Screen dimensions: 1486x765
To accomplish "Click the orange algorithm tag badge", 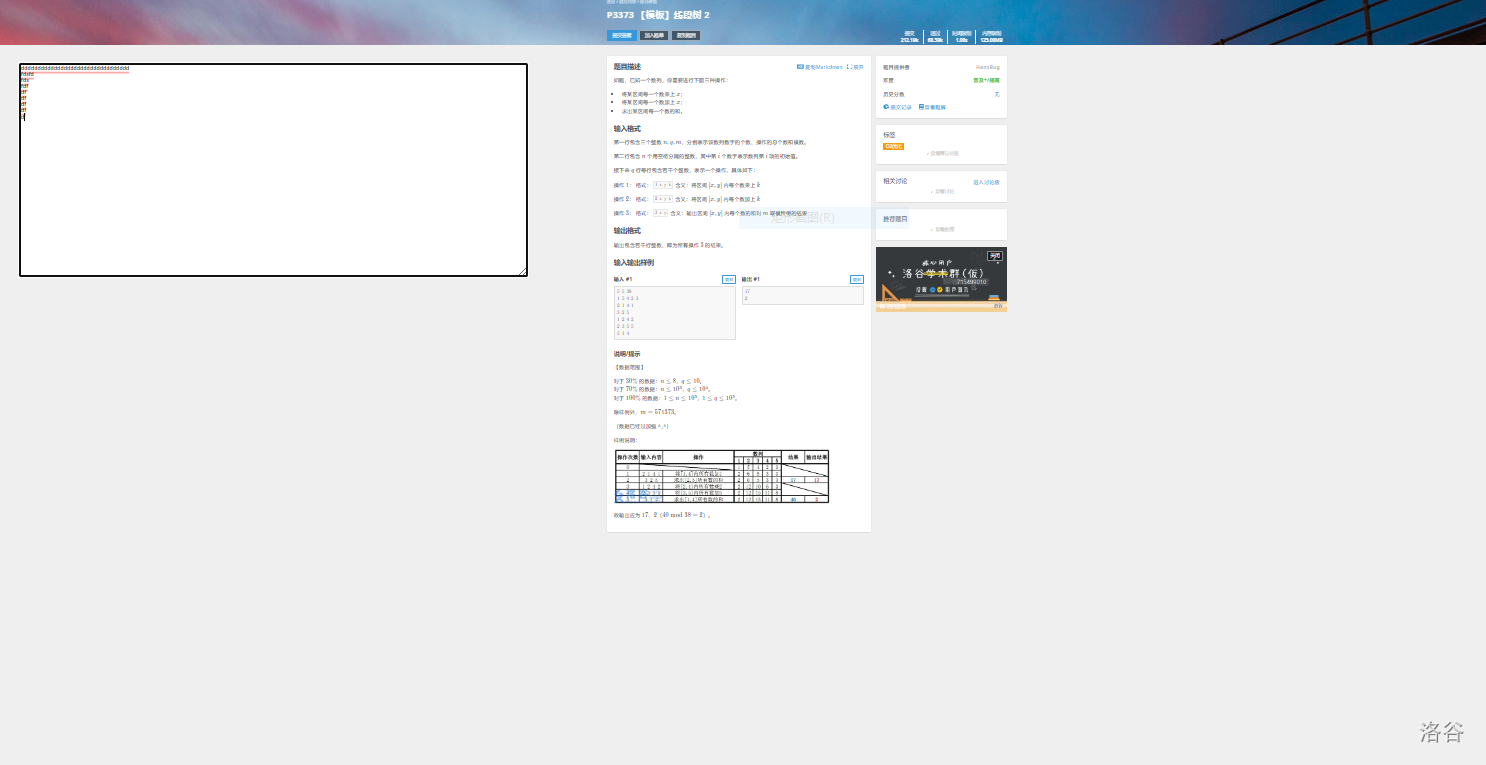I will [893, 146].
